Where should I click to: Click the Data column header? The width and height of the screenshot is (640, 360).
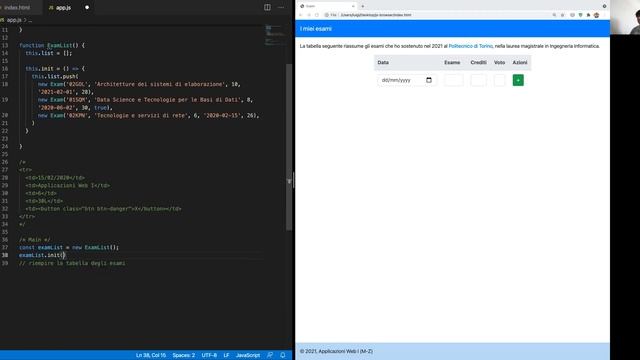coord(383,62)
